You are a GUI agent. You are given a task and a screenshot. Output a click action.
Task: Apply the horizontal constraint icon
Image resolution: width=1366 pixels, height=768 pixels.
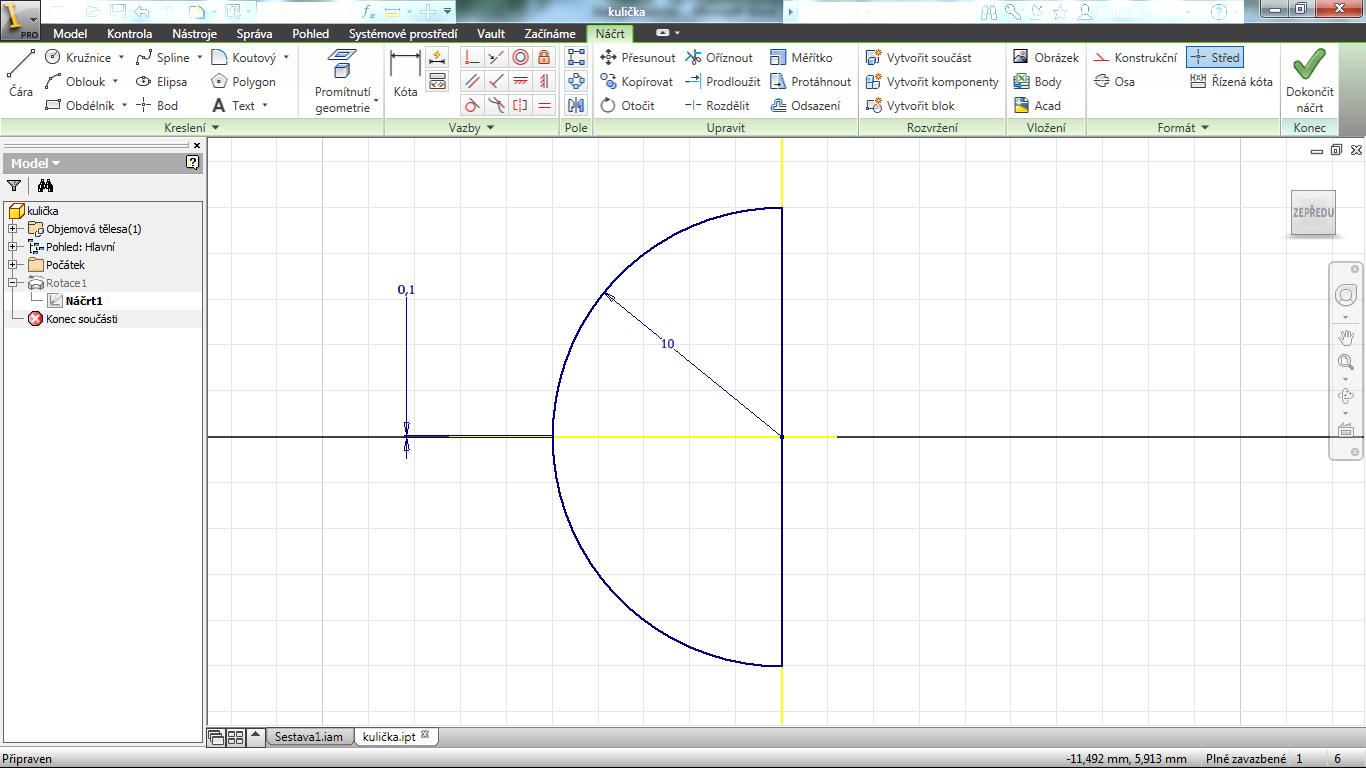coord(520,81)
